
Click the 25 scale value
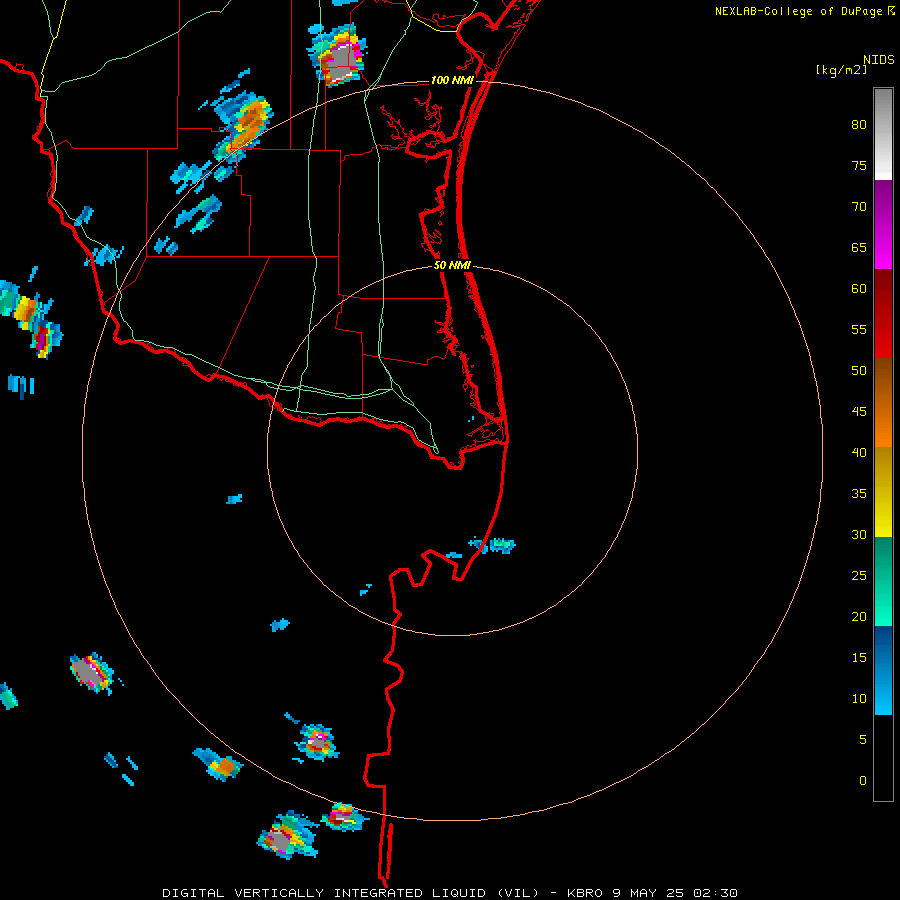pyautogui.click(x=859, y=576)
